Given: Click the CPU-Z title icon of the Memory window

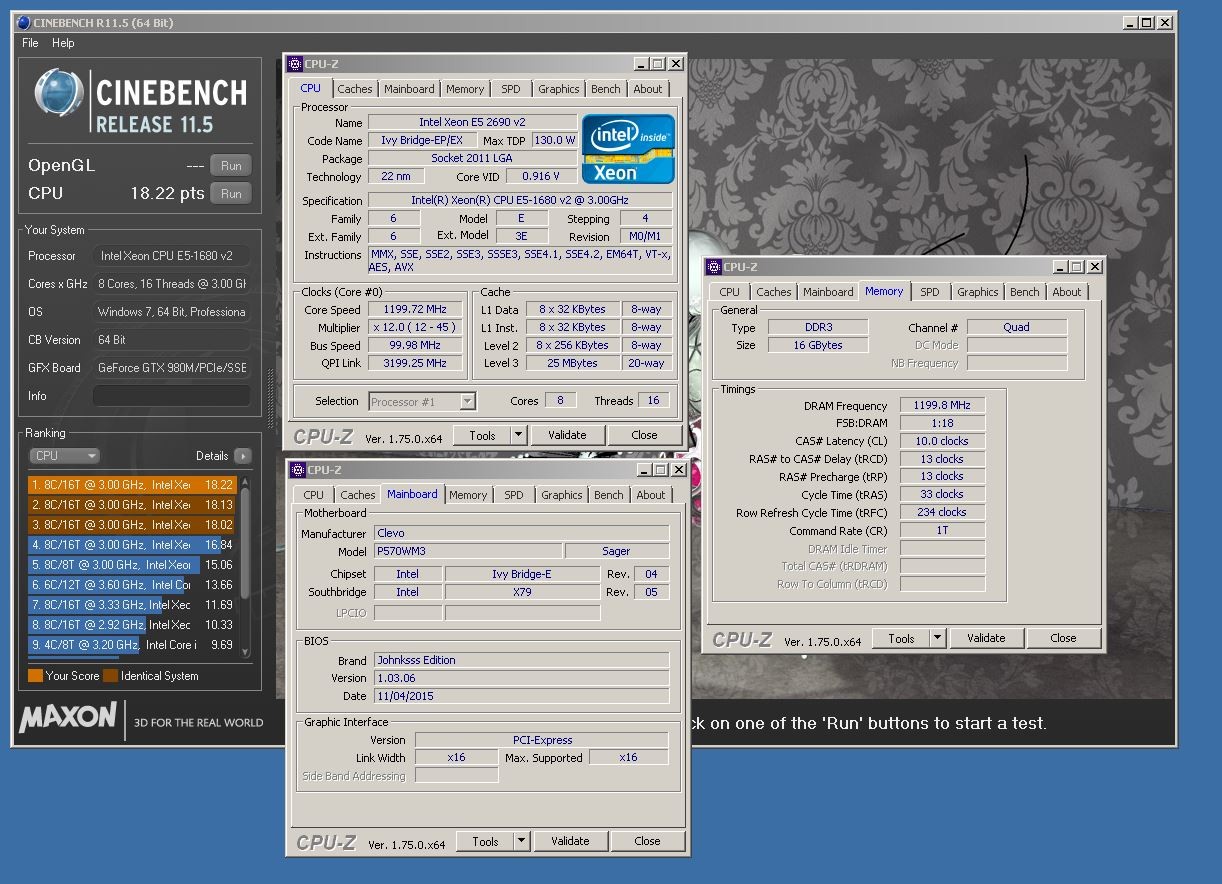Looking at the screenshot, I should [713, 267].
